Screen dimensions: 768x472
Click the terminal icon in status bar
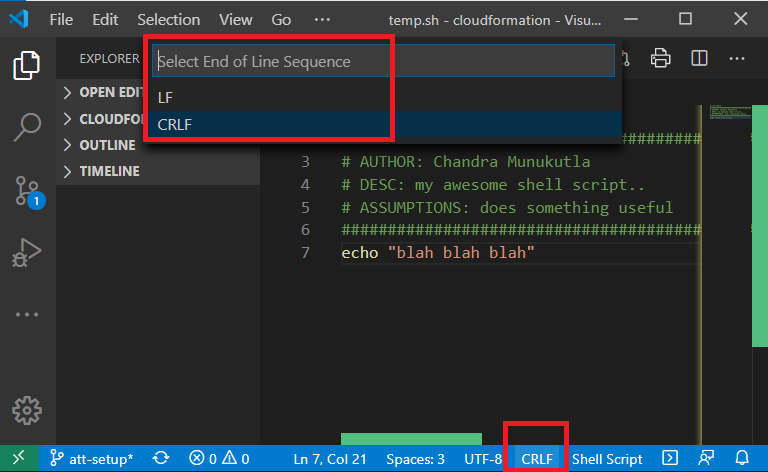pyautogui.click(x=670, y=458)
